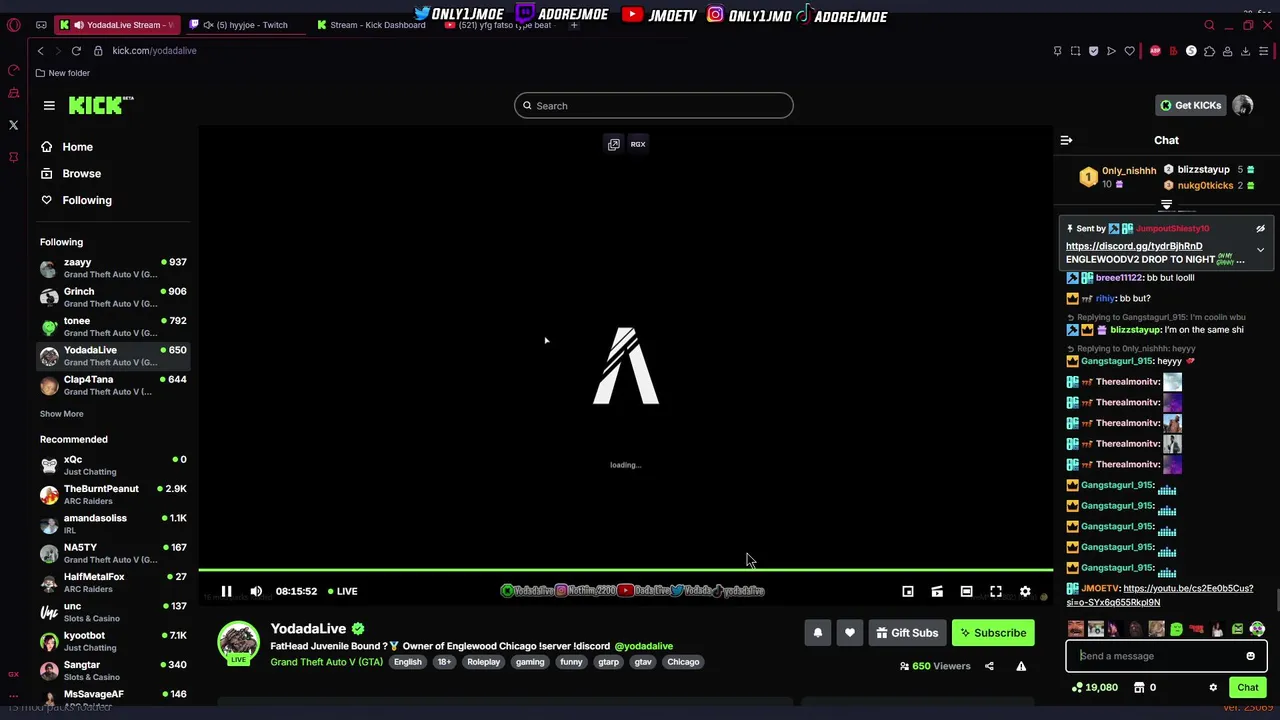Share the stream via share icon

coord(989,666)
